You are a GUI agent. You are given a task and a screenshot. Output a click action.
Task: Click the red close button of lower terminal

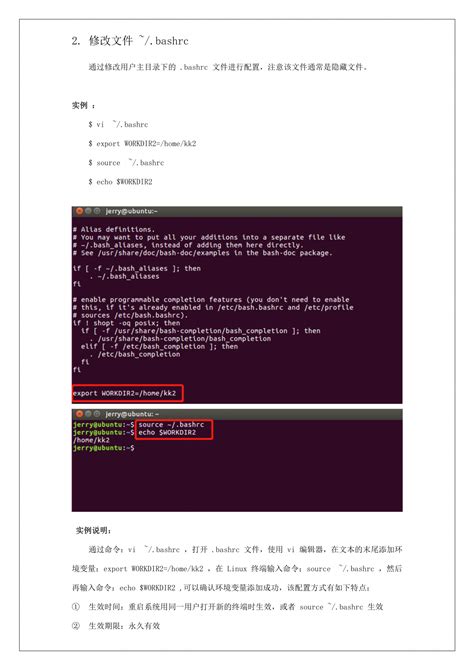tap(79, 414)
